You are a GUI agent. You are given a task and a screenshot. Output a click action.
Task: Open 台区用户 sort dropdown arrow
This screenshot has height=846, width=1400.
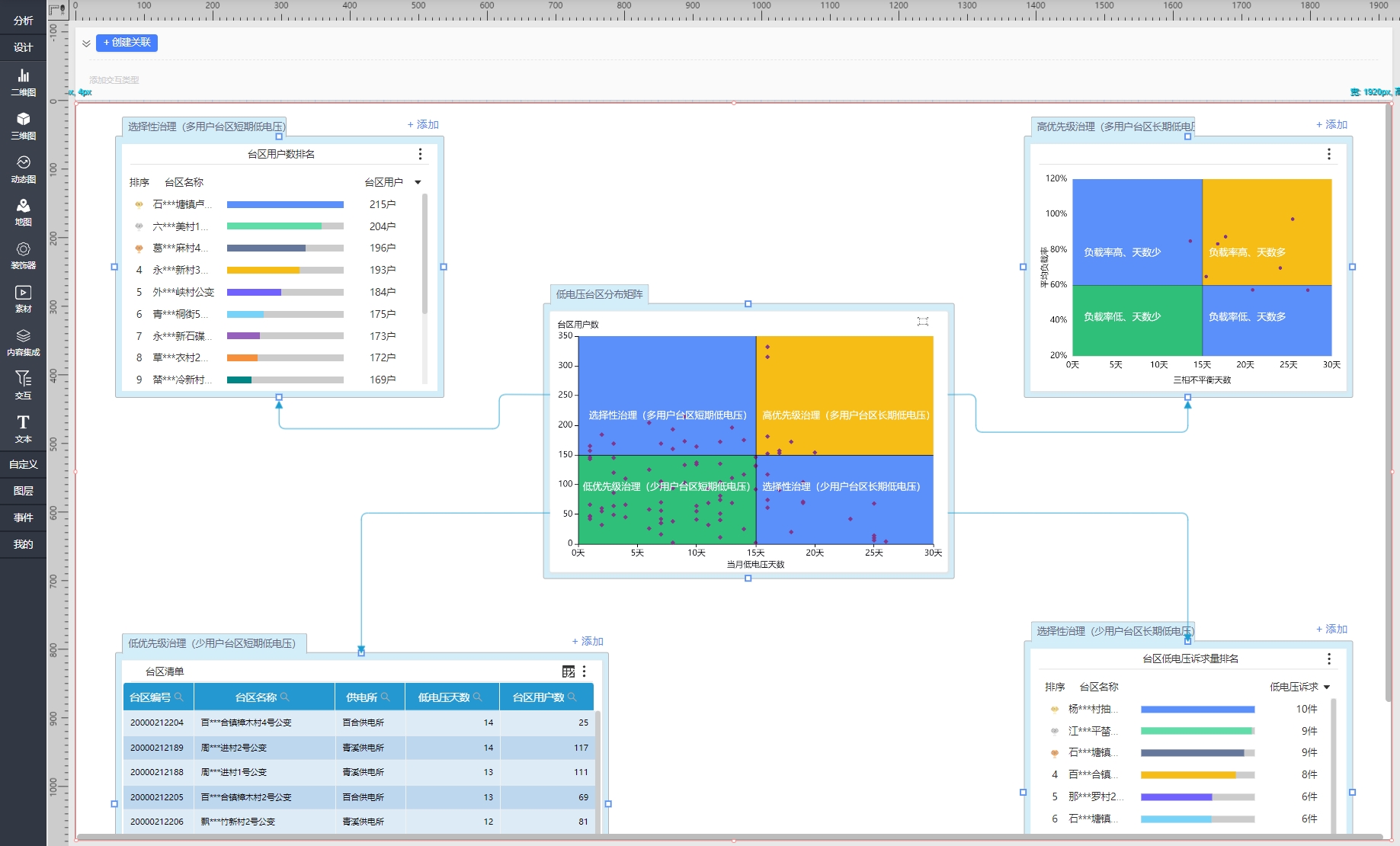point(418,182)
